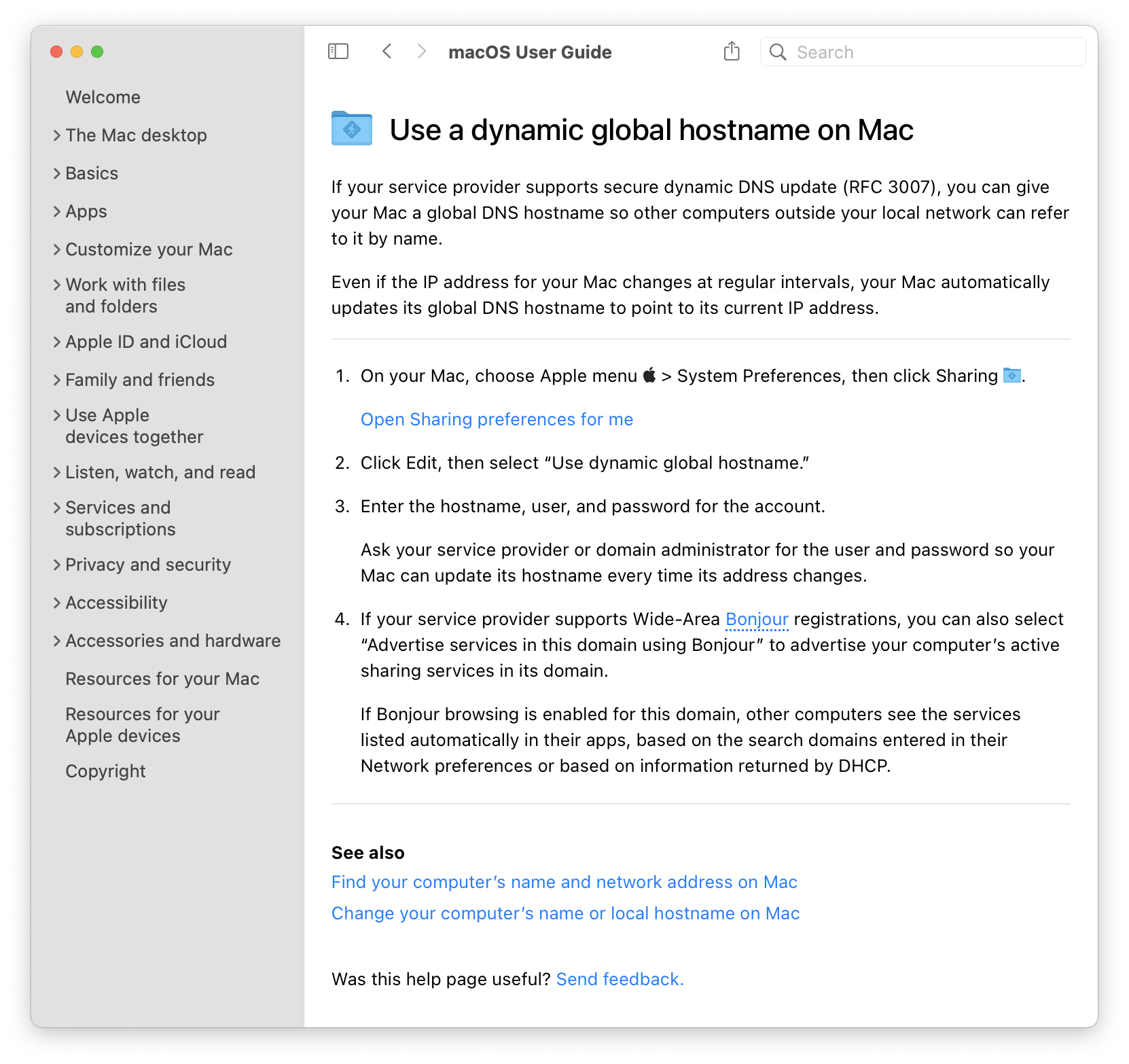Expand Accessories and hardware in sidebar
Image resolution: width=1129 pixels, height=1064 pixels.
(x=57, y=641)
